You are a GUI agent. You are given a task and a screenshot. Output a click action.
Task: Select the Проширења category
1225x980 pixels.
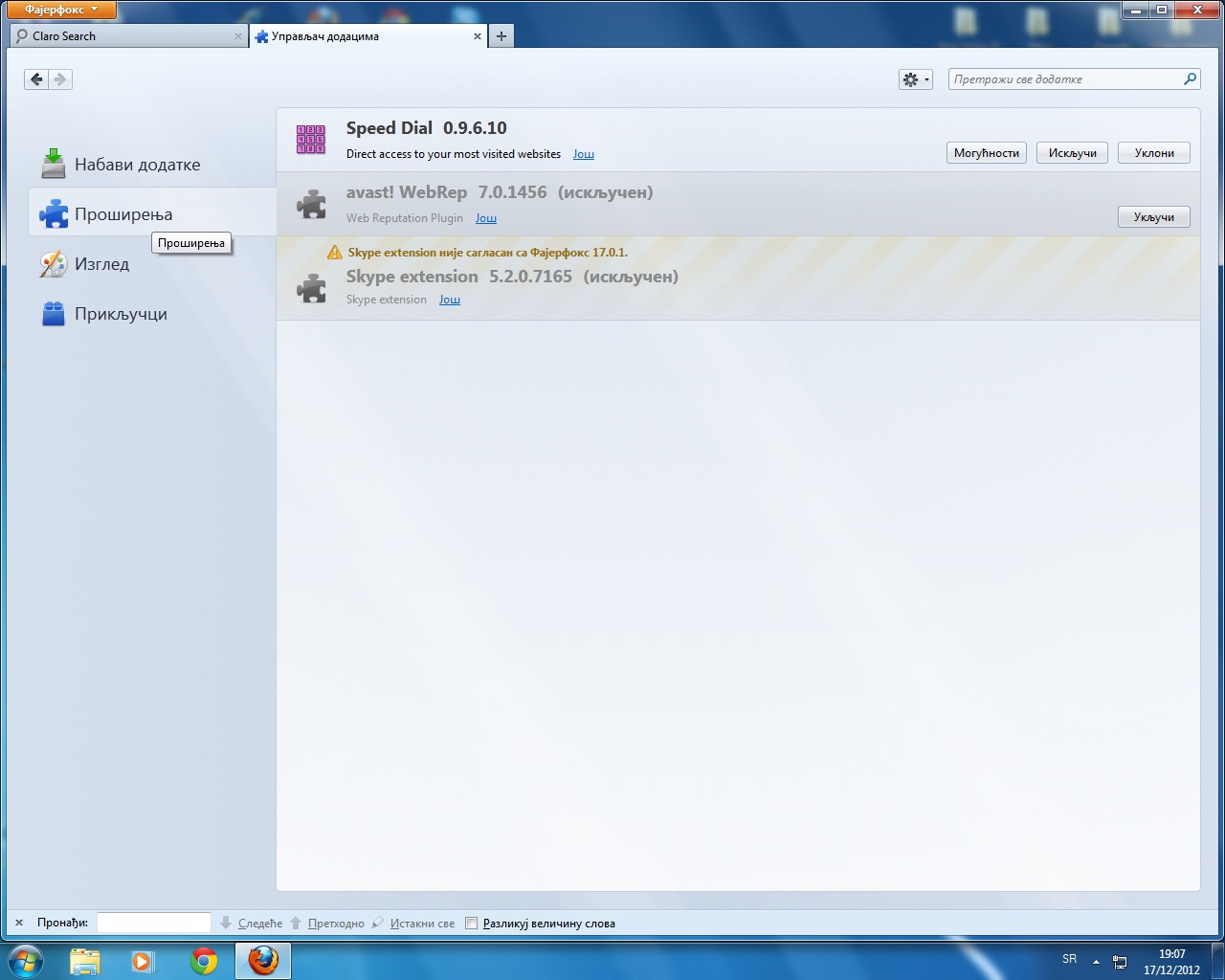click(152, 214)
